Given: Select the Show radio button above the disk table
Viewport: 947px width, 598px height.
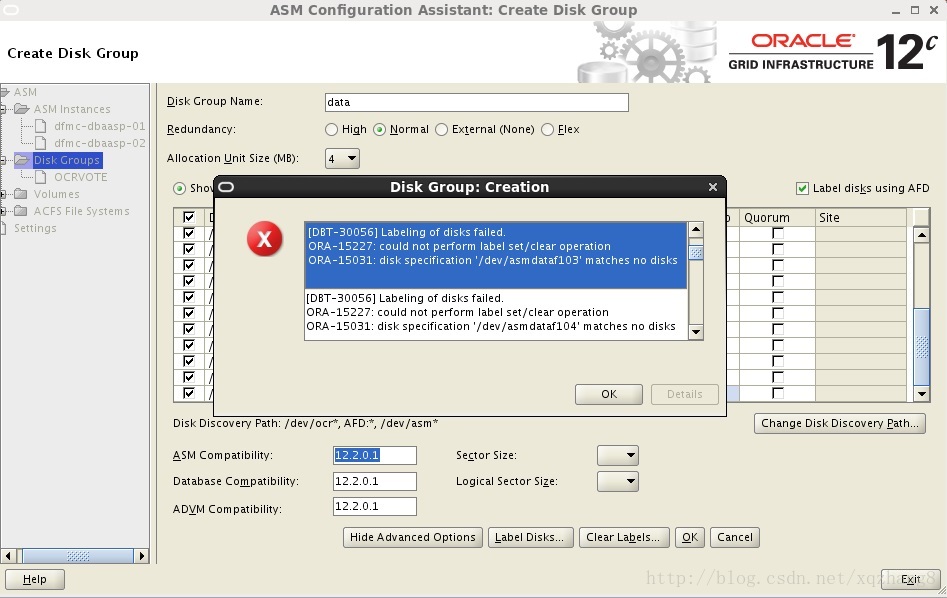Looking at the screenshot, I should [x=179, y=188].
